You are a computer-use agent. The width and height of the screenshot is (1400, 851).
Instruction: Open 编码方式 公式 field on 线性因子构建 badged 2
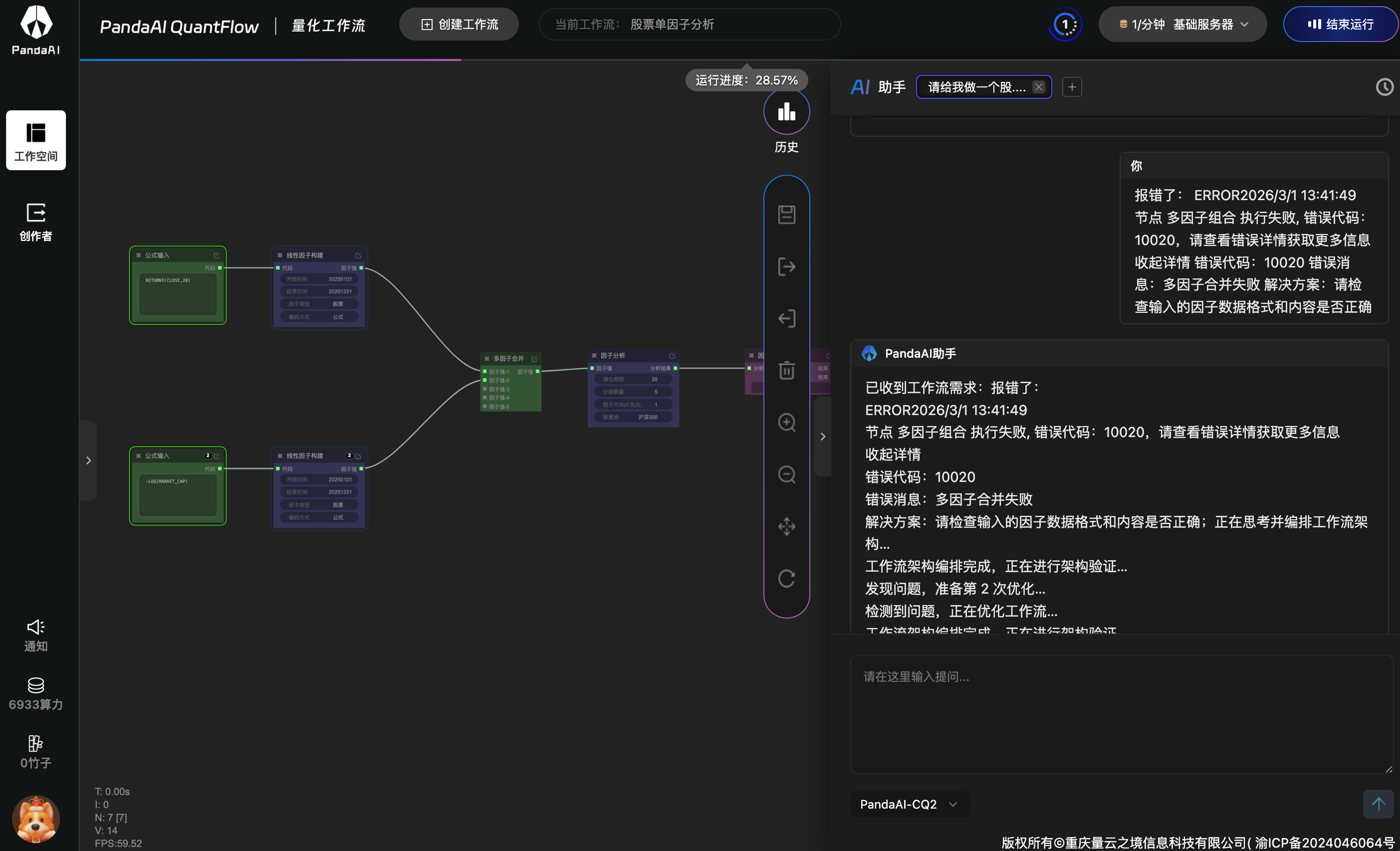(319, 518)
